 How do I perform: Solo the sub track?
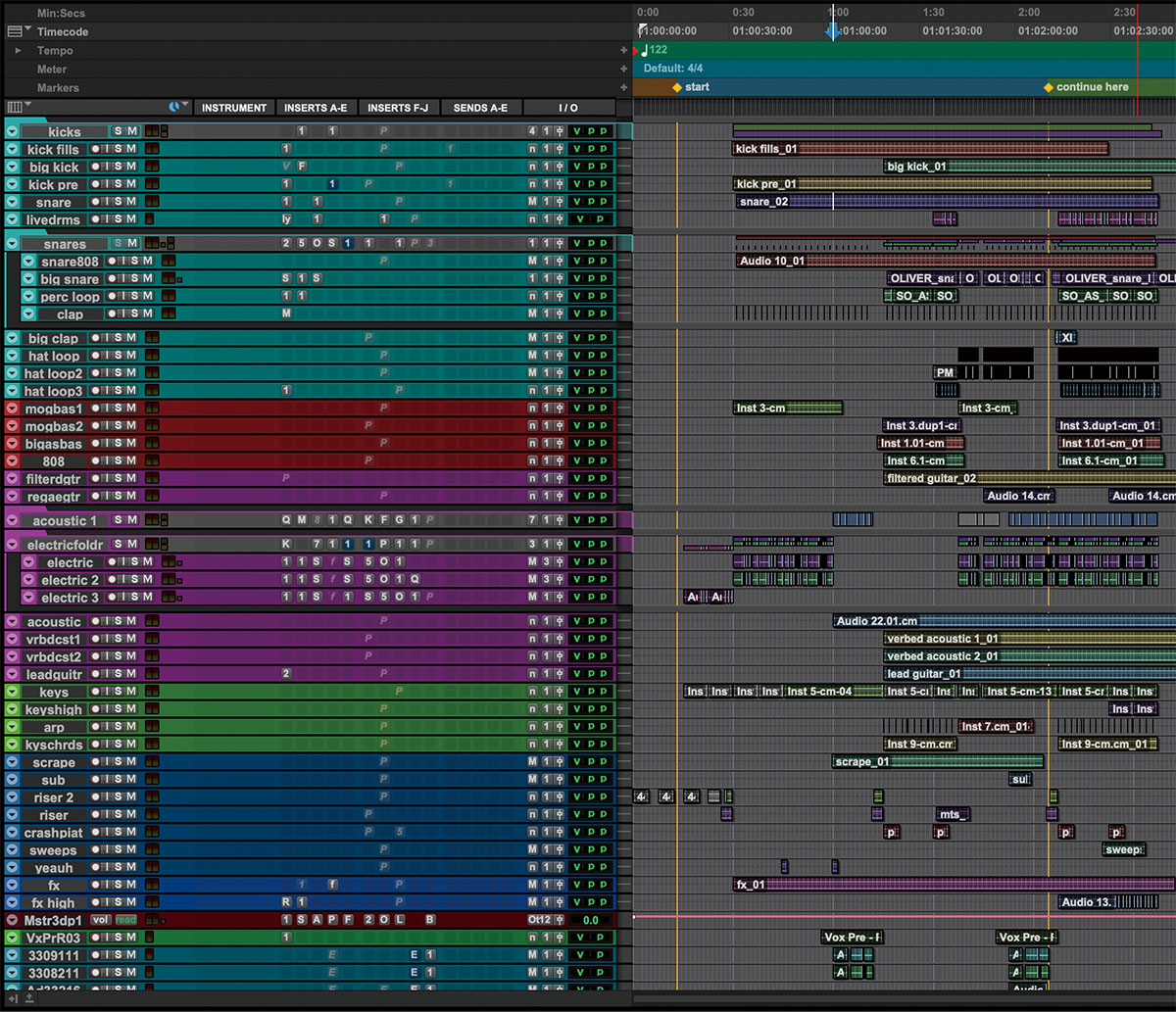119,780
